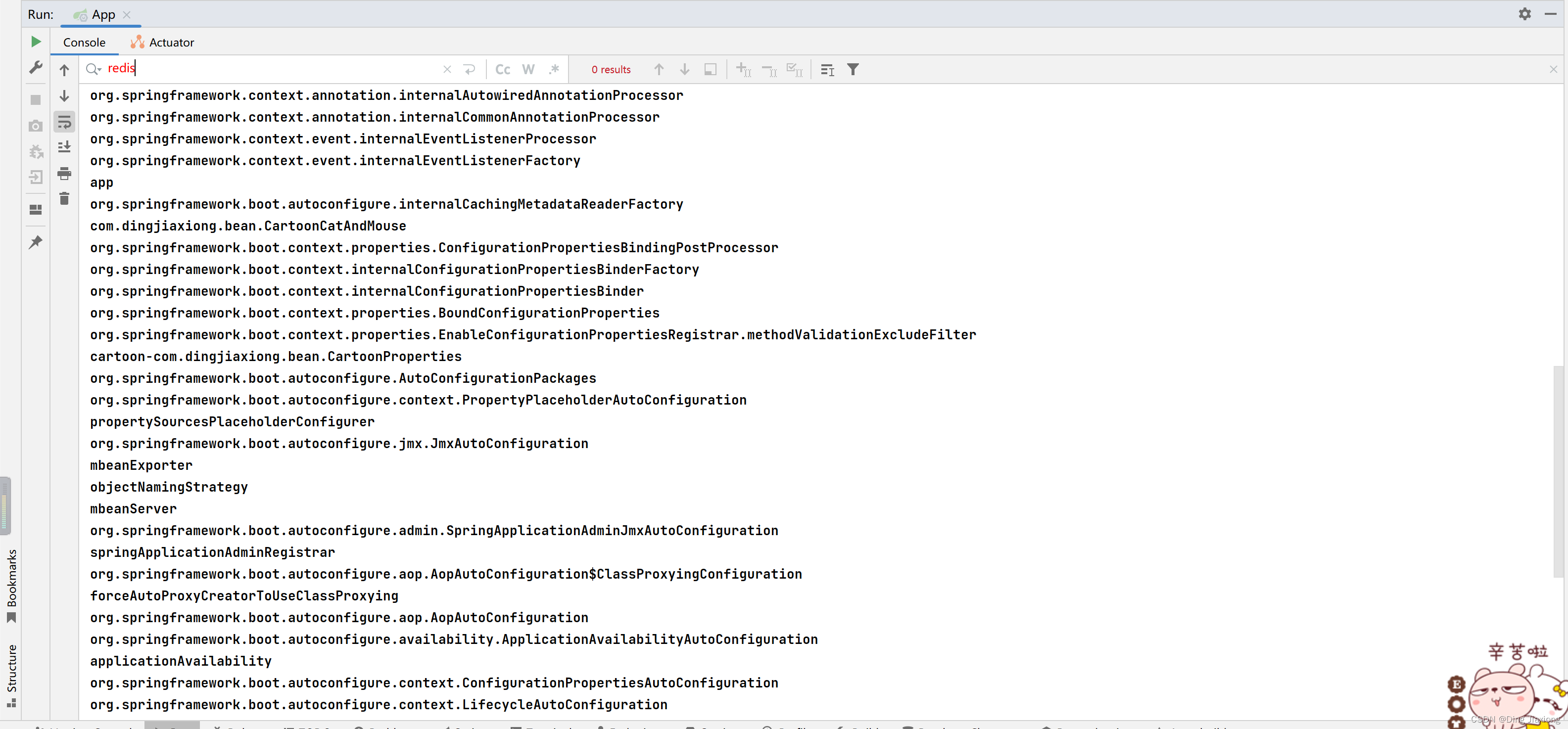Click the 0 results search counter
1568x729 pixels.
[x=611, y=69]
